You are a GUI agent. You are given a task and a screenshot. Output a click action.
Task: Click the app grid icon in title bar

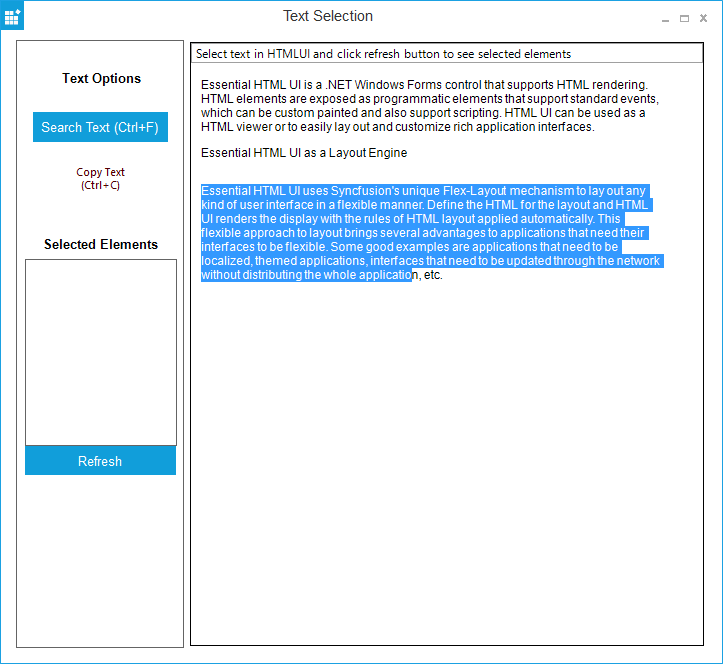point(12,17)
